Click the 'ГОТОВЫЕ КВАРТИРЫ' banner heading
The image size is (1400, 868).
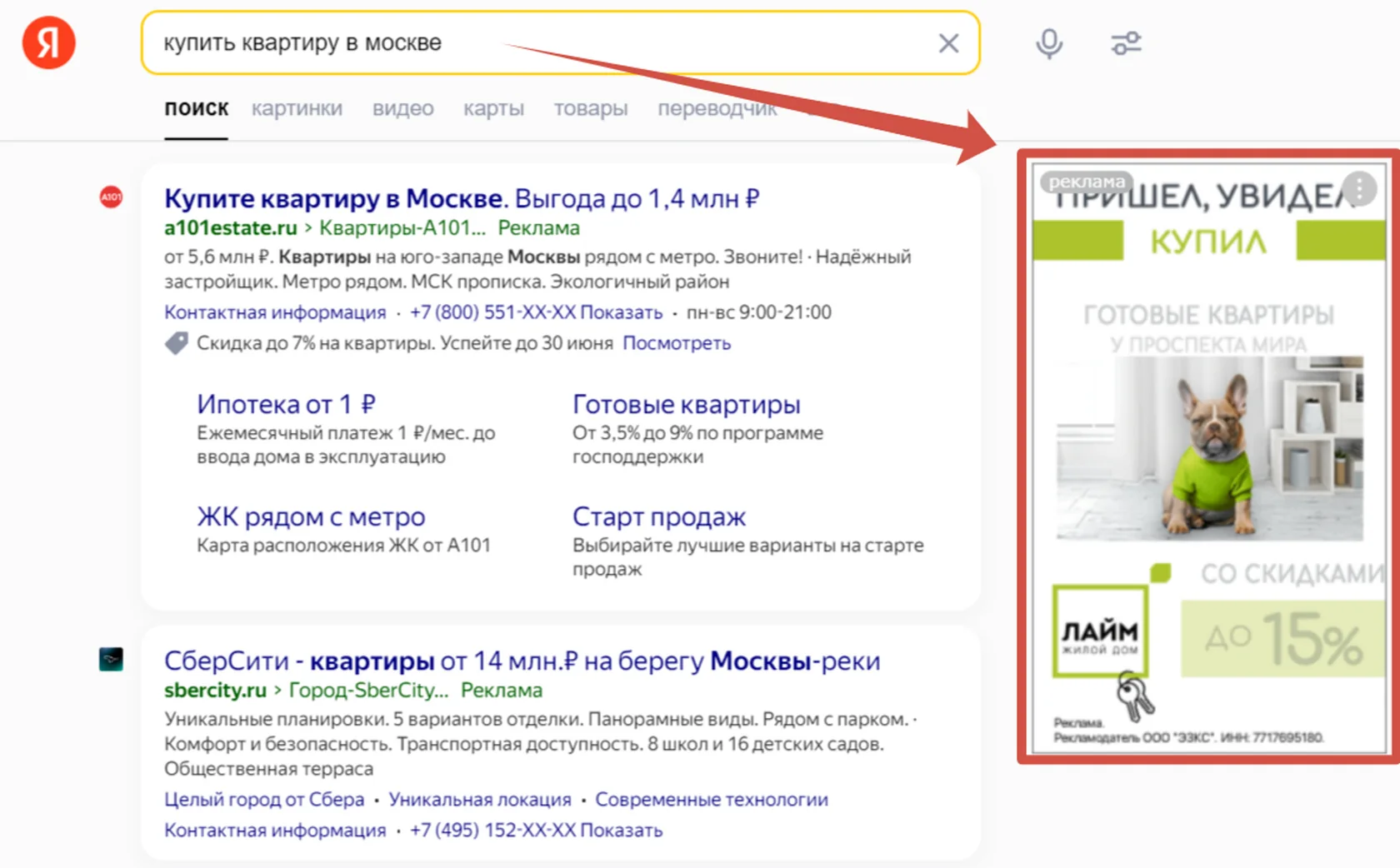coord(1208,315)
